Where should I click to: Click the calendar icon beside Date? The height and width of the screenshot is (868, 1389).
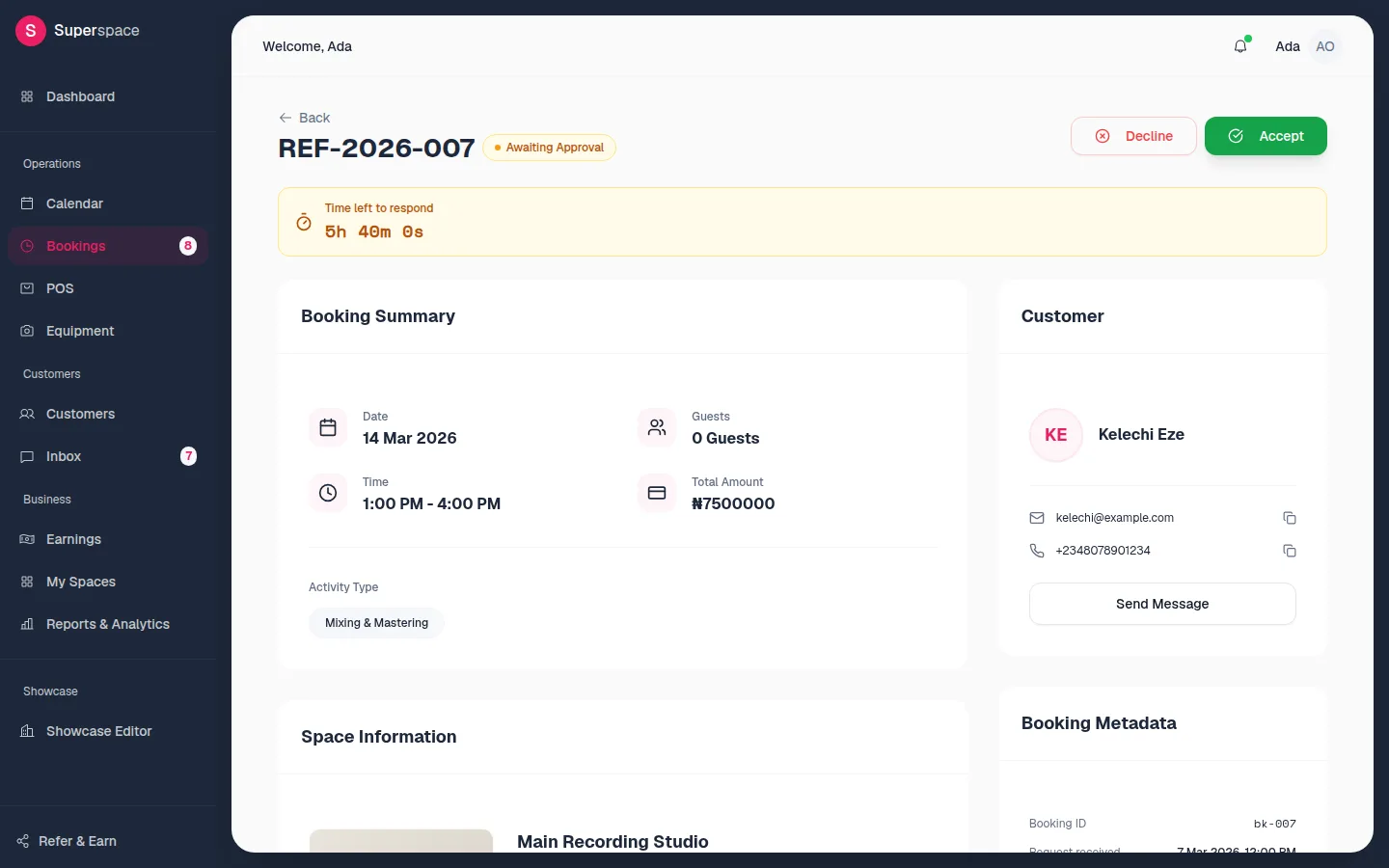tap(328, 428)
